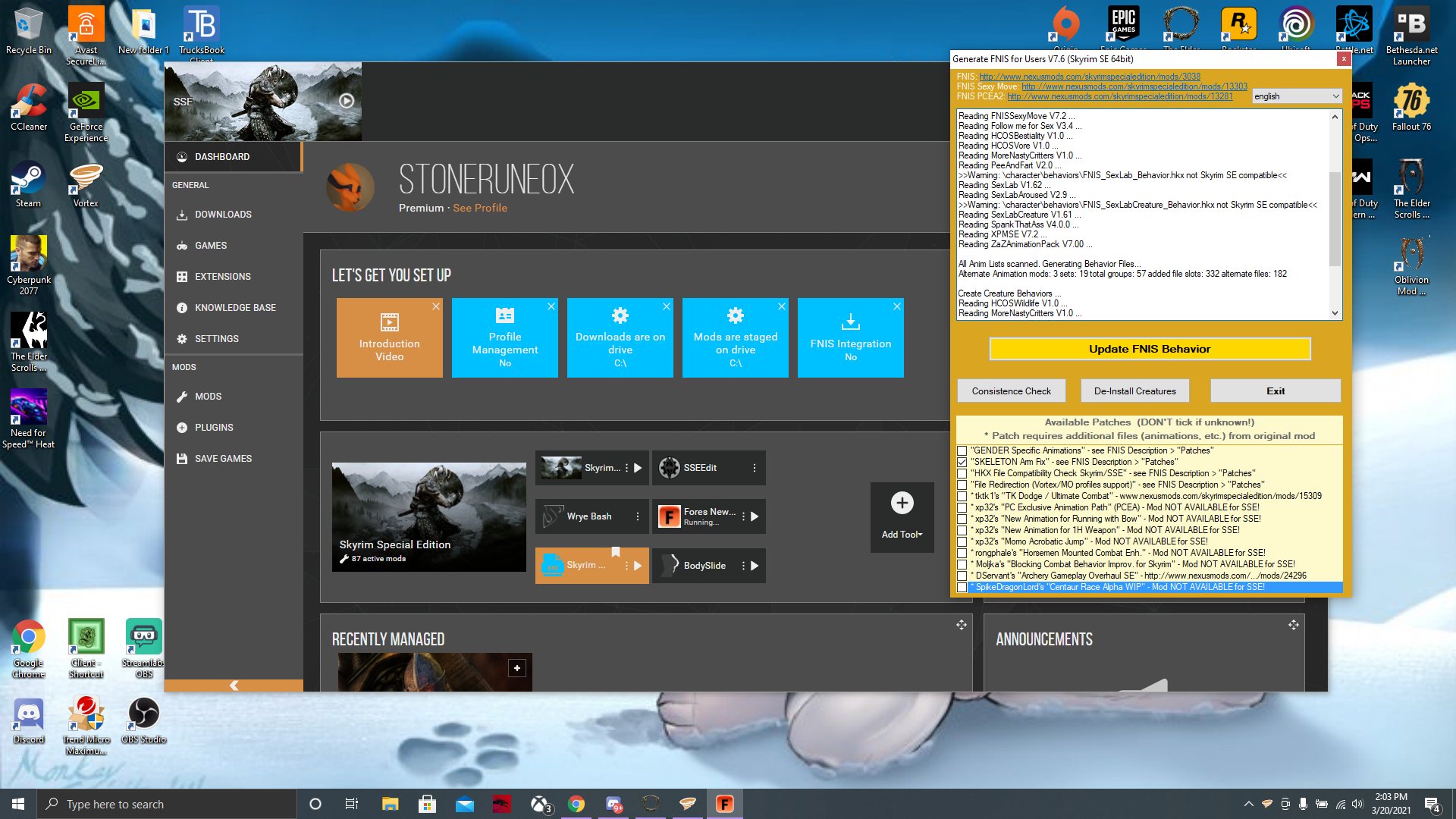Tick the TK Dodge / Ultimate Combat checkbox

click(x=962, y=496)
